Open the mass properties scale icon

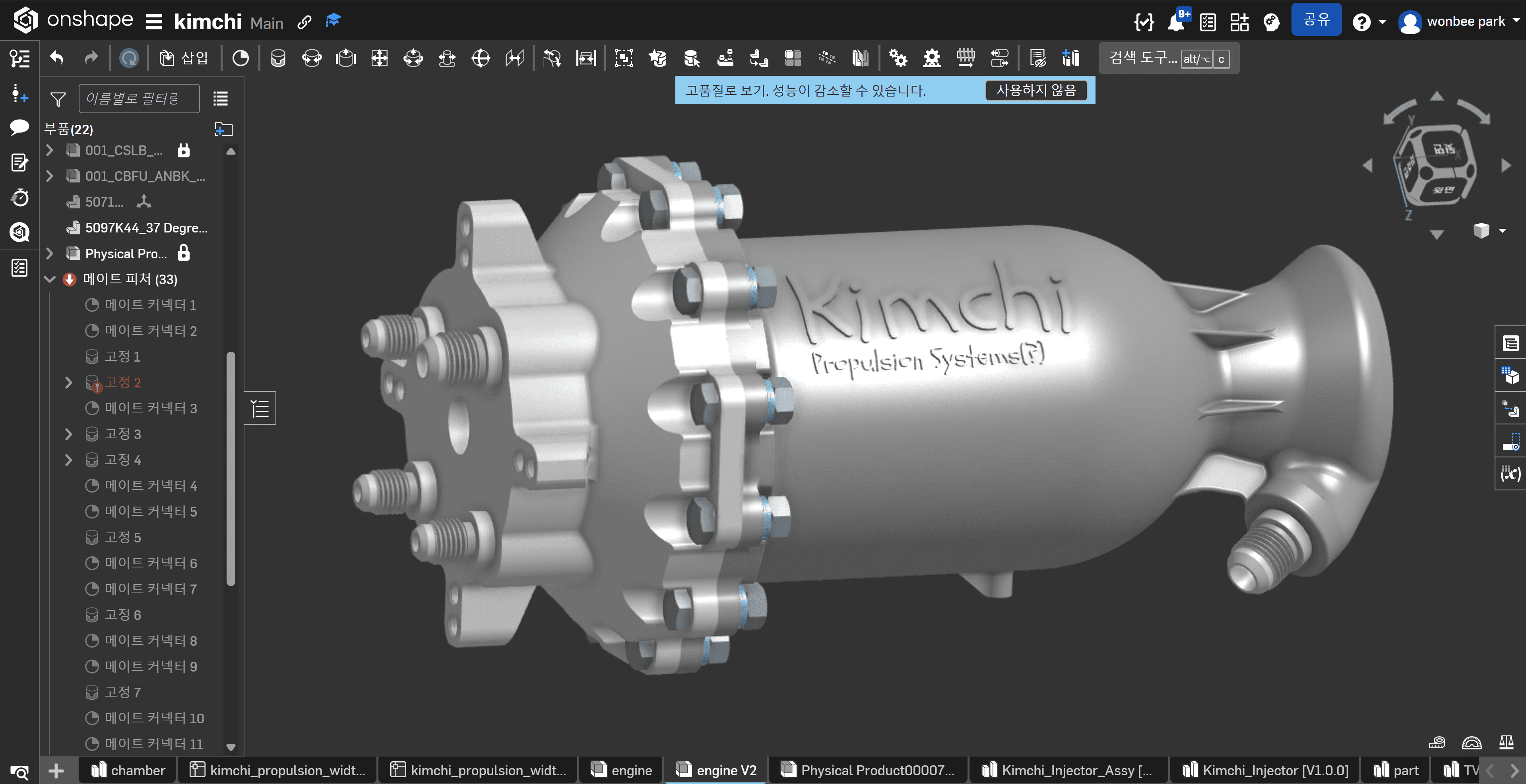(1506, 742)
